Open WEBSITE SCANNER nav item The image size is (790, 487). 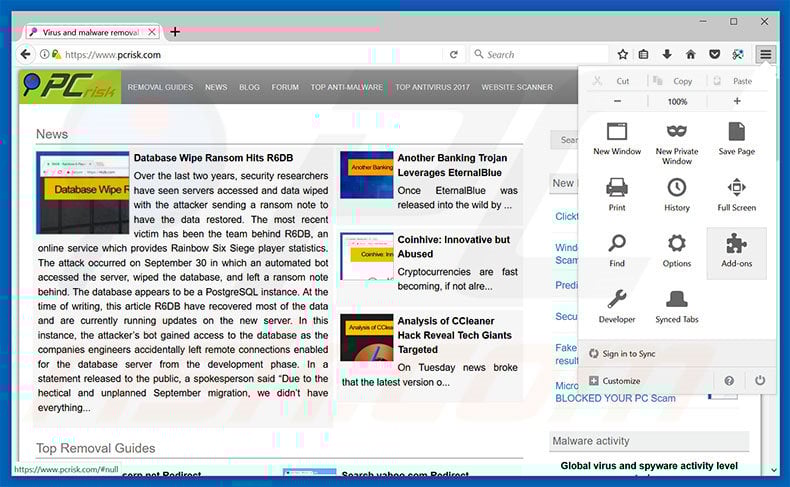(x=517, y=87)
